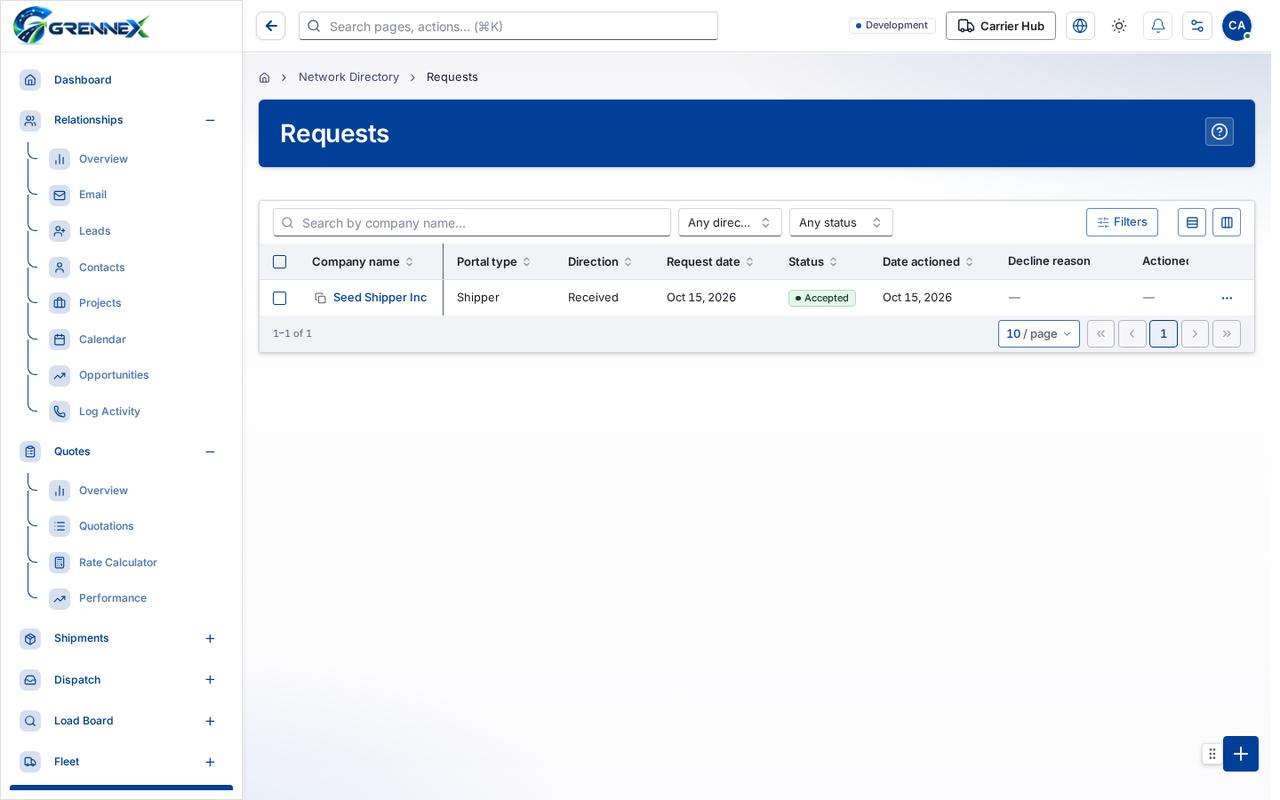This screenshot has width=1280, height=800.
Task: Open the Any status dropdown
Action: click(x=841, y=222)
